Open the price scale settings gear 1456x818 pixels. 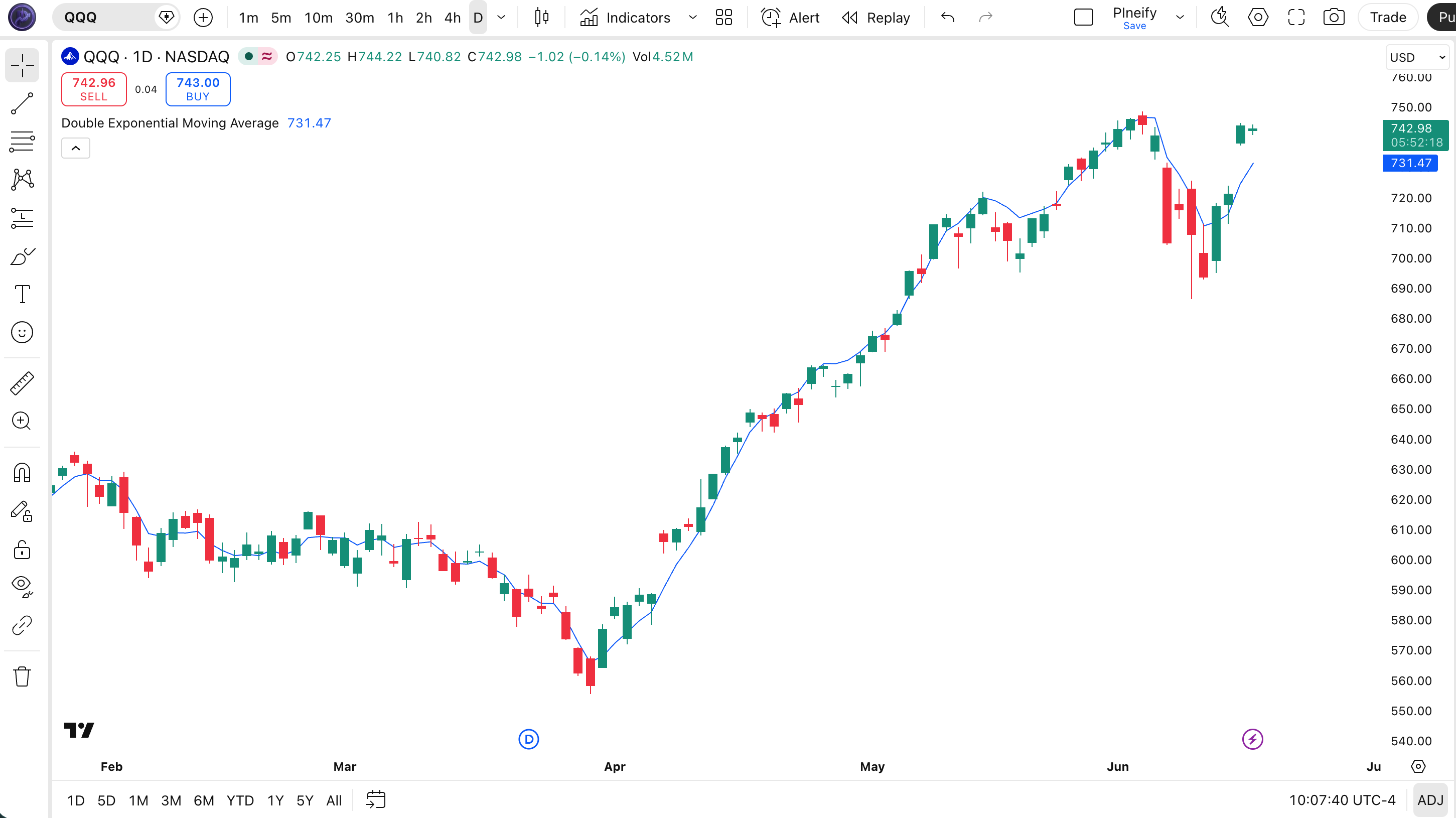coord(1418,766)
